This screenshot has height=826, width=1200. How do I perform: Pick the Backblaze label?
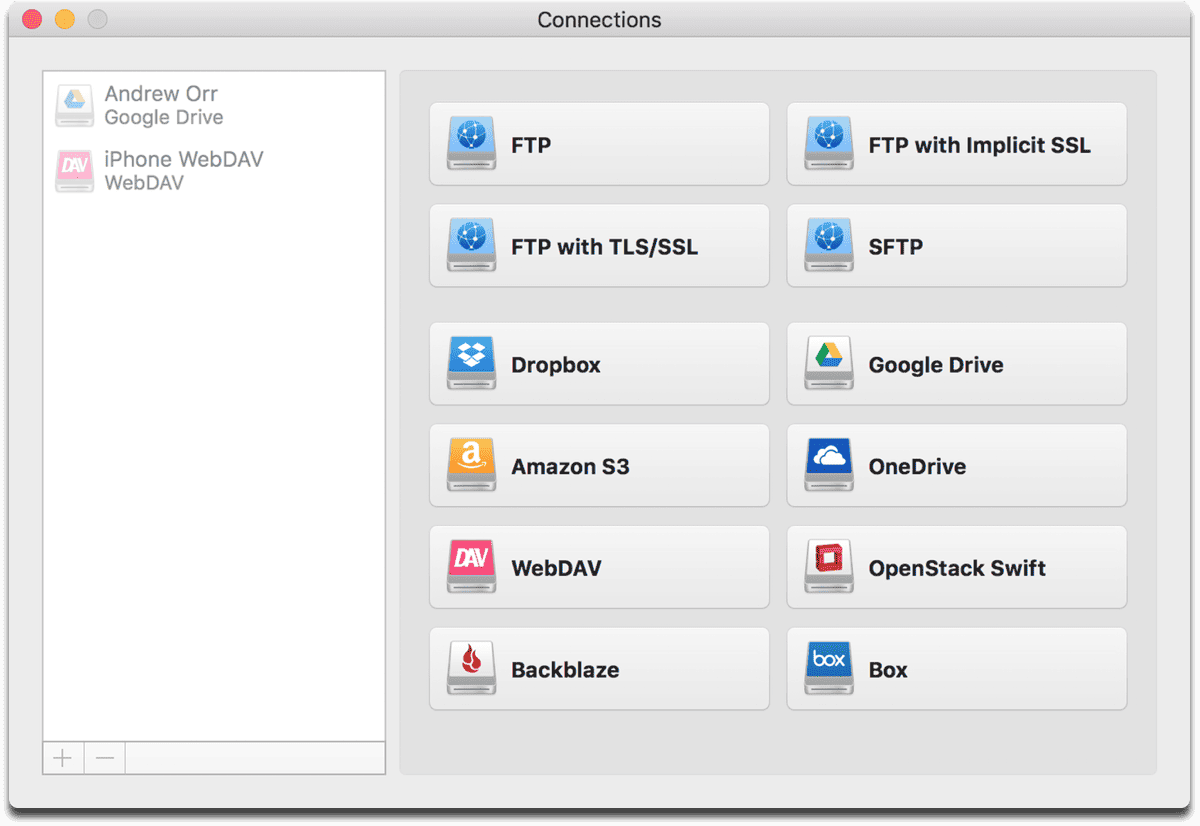(565, 670)
